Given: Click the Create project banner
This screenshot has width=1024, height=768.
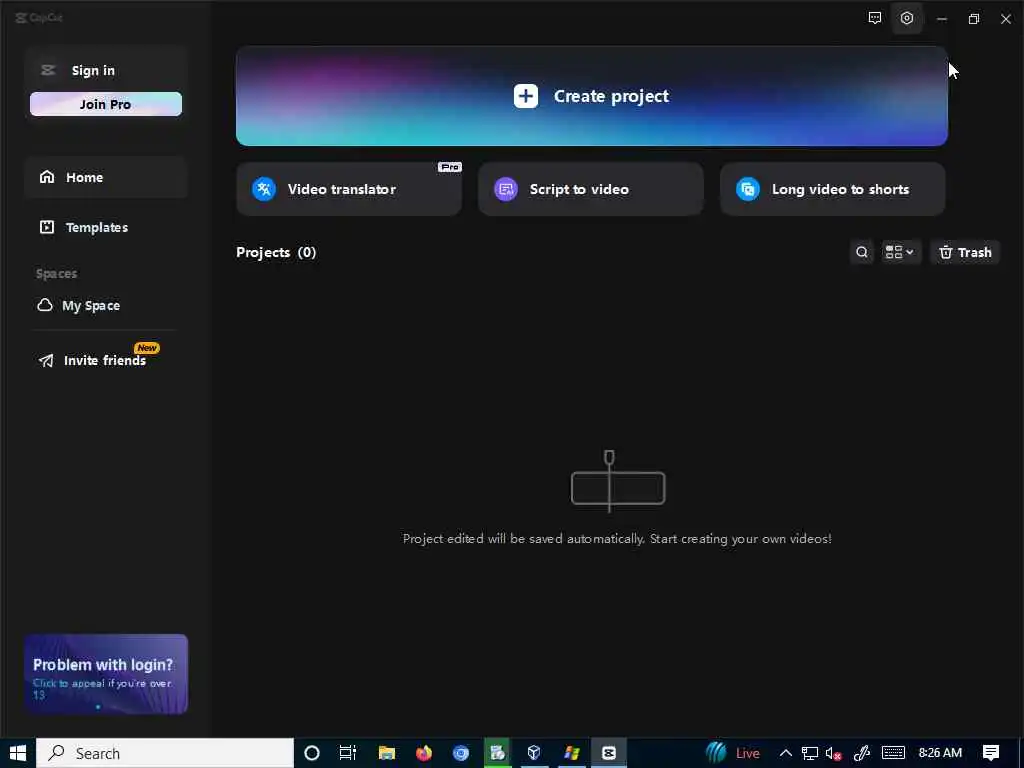Looking at the screenshot, I should (592, 96).
